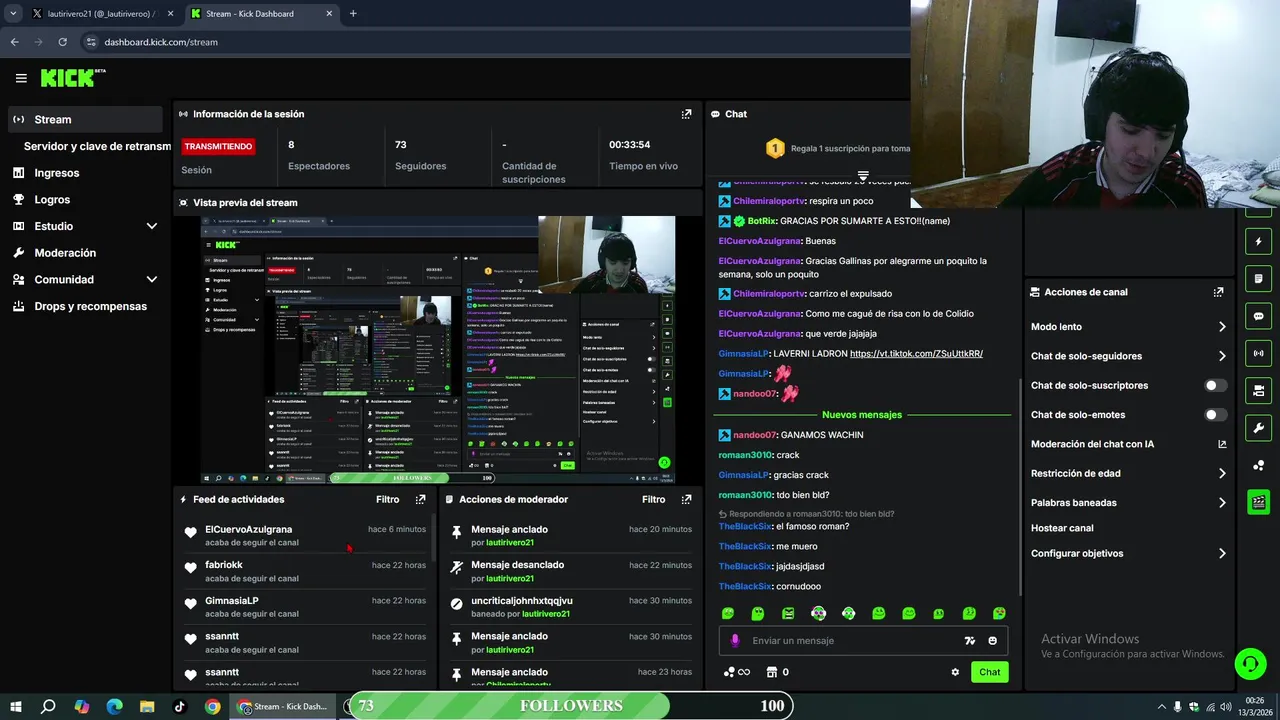This screenshot has height=720, width=1280.
Task: Open the hamburger menu beside Kick logo
Action: pyautogui.click(x=21, y=78)
